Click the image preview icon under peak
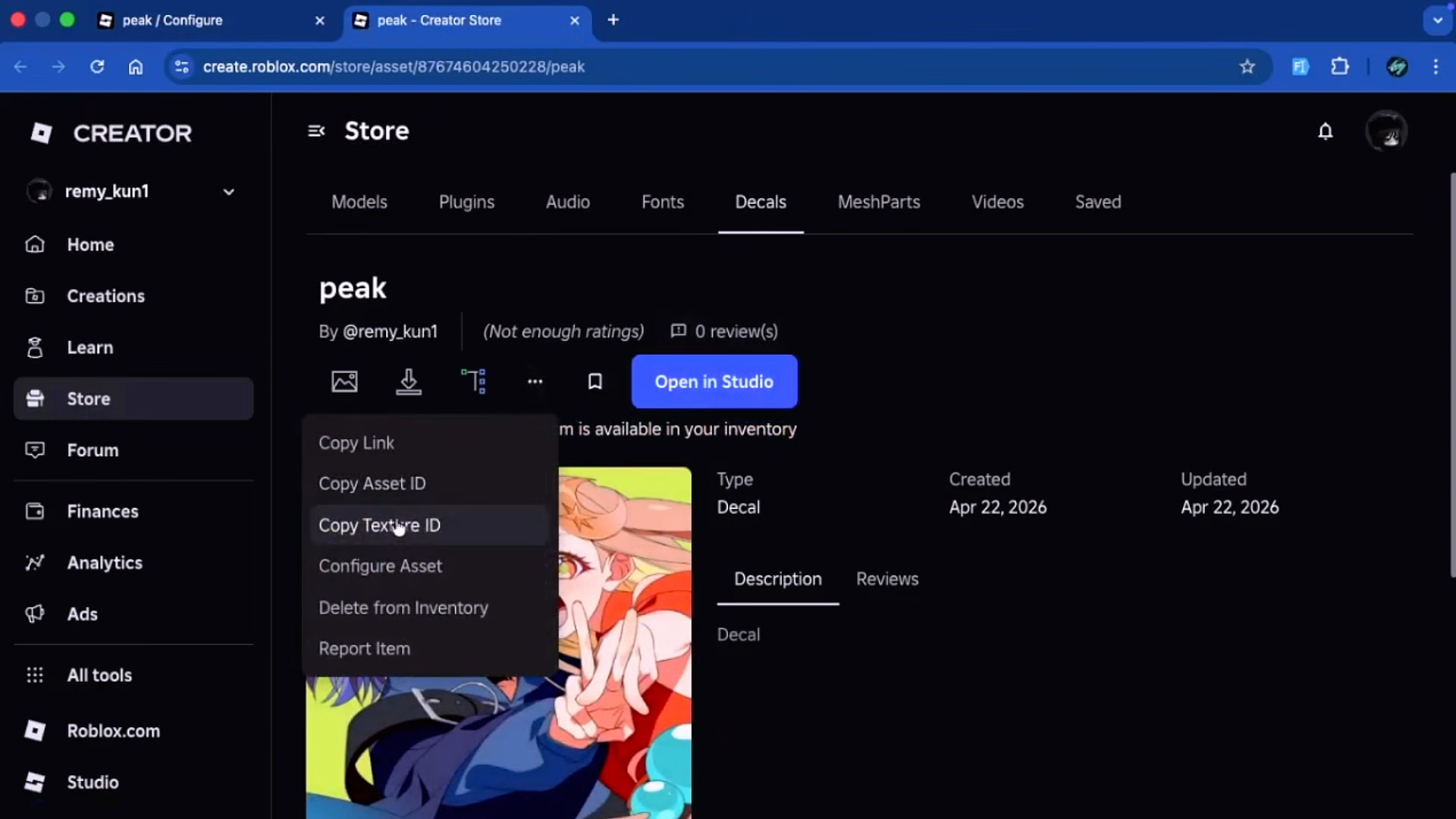 (x=344, y=381)
